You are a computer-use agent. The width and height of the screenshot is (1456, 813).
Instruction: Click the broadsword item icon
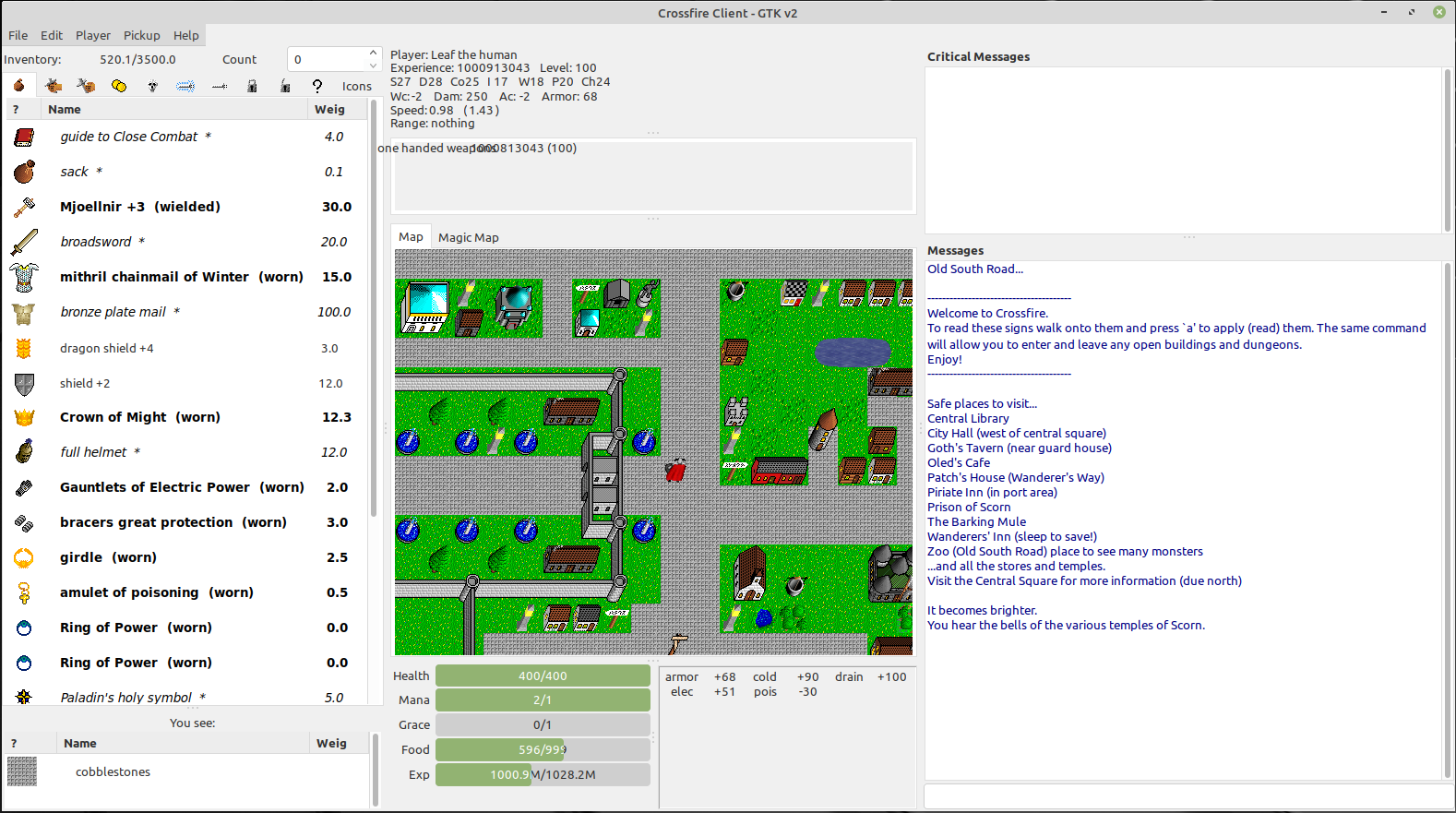(x=24, y=242)
